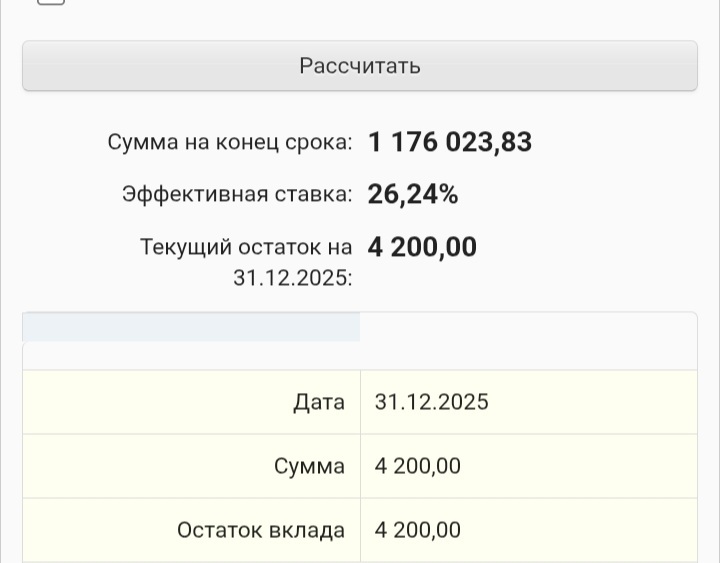Click the 31.12.2025: date under Текущий остаток
The image size is (720, 563).
point(292,278)
